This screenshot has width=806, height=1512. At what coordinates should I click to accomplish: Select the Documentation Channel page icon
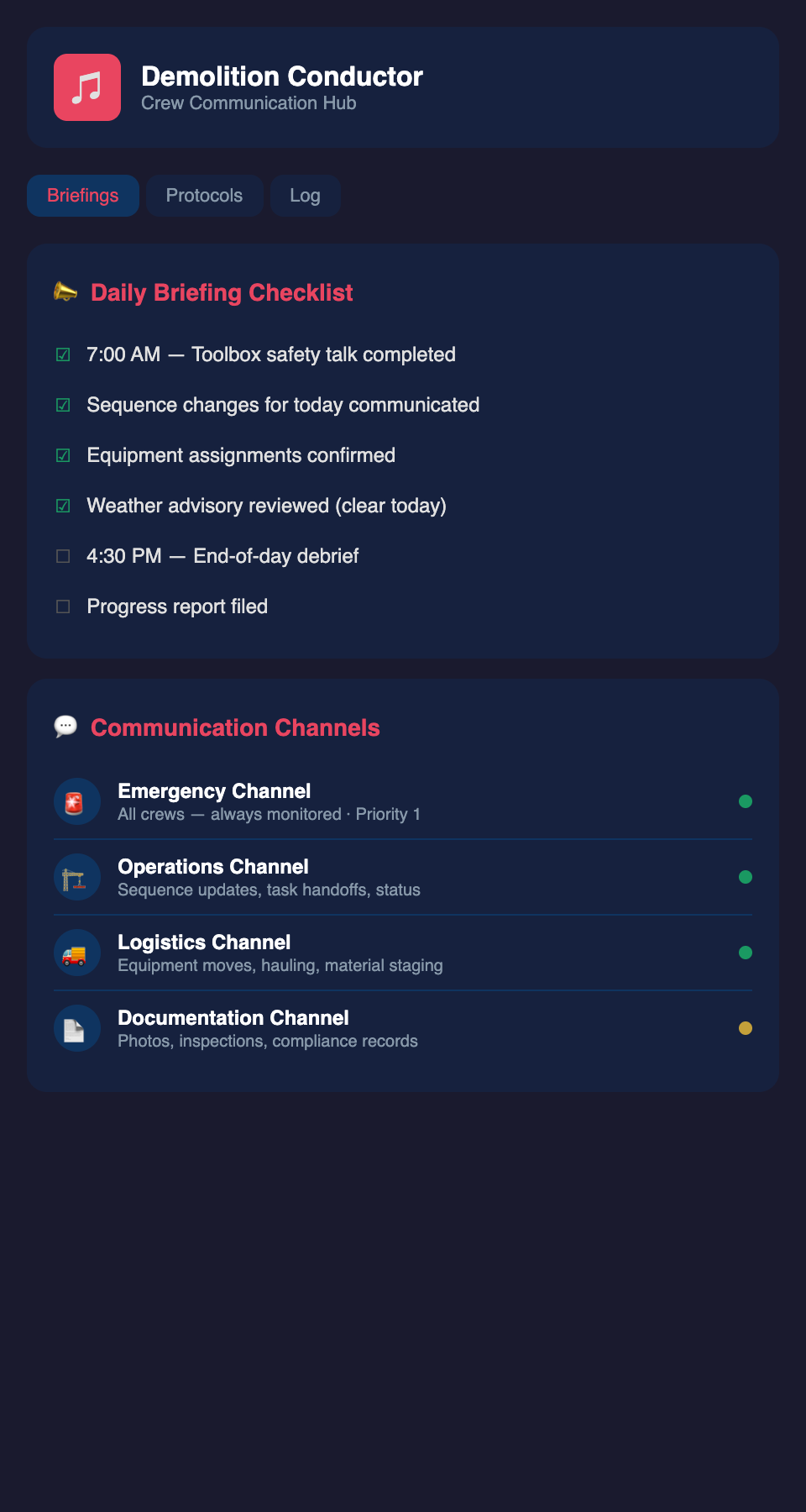77,1028
